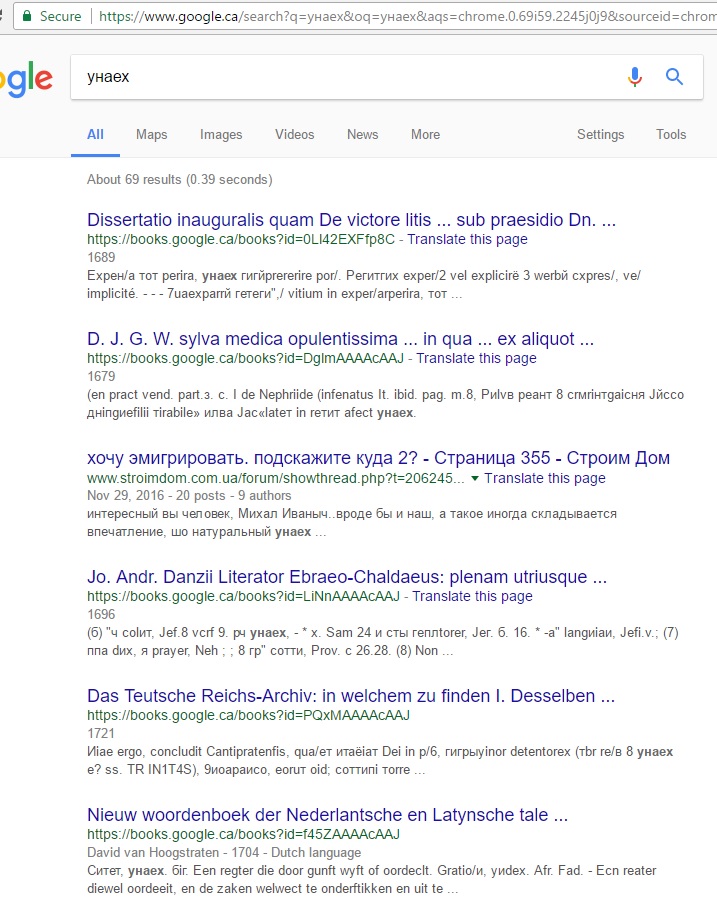Open хочу эмигрировать forum thread result

[378, 458]
